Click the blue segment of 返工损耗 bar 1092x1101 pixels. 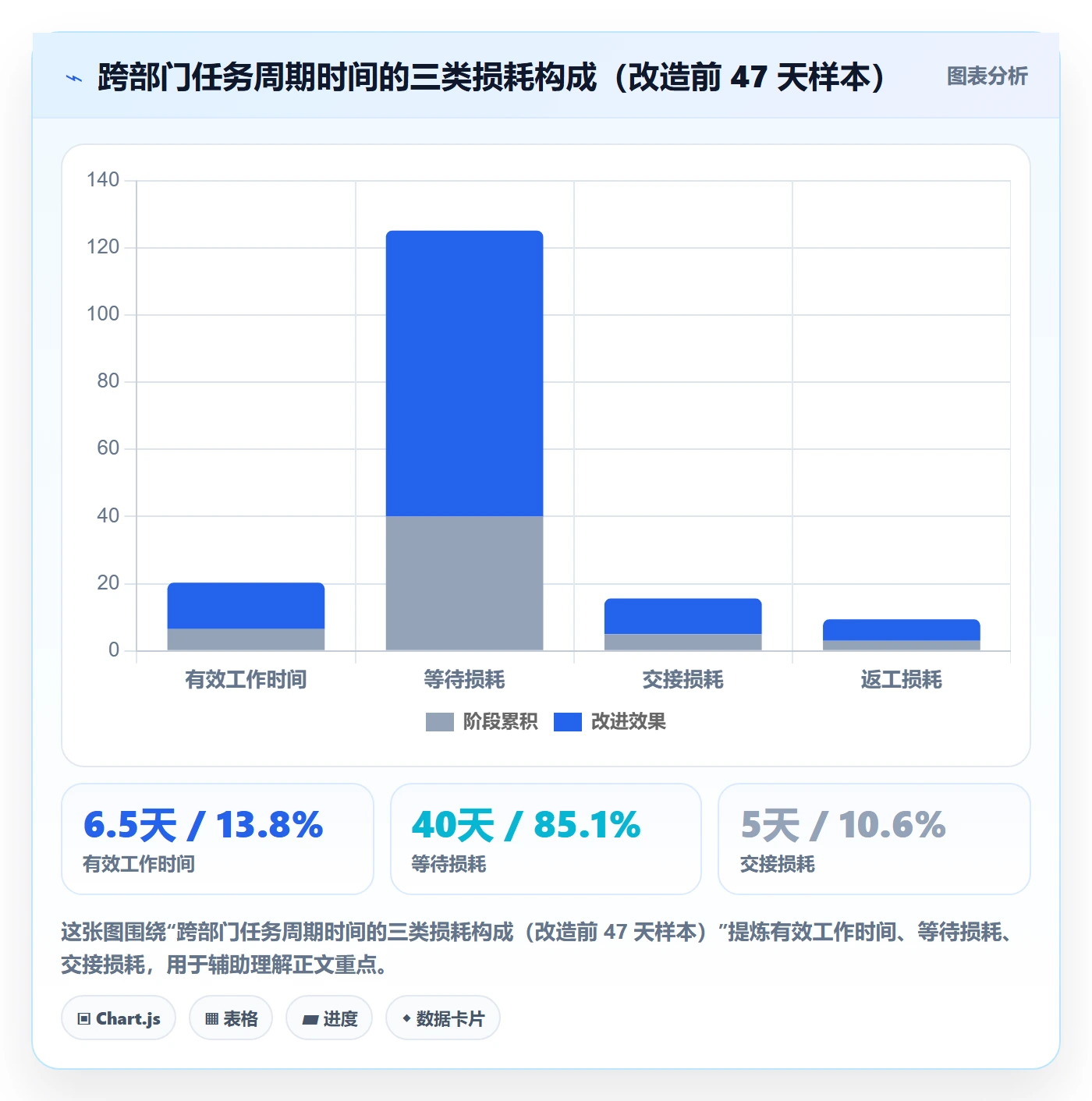tap(901, 629)
